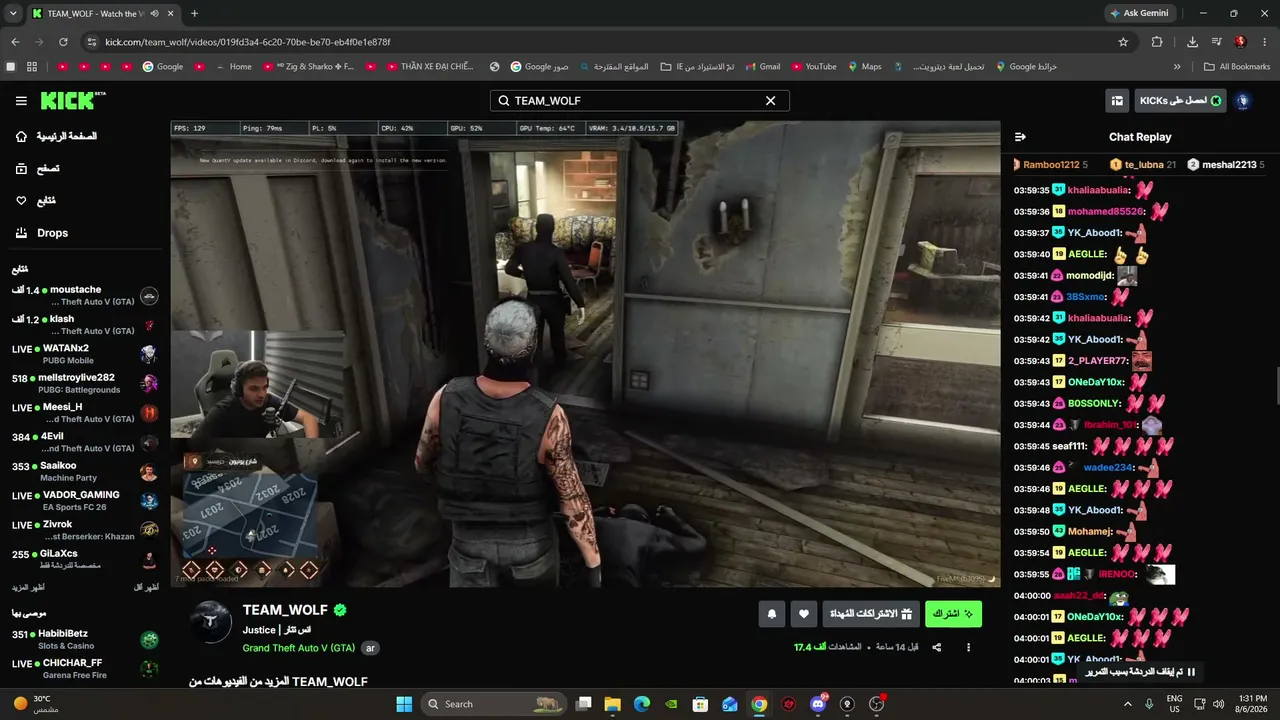Open the layout icon beside KICKs button
Image resolution: width=1280 pixels, height=720 pixels.
click(x=1117, y=101)
